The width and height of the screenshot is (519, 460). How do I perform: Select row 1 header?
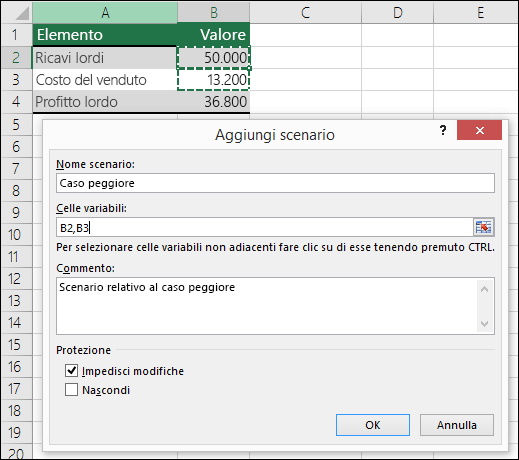(17, 35)
